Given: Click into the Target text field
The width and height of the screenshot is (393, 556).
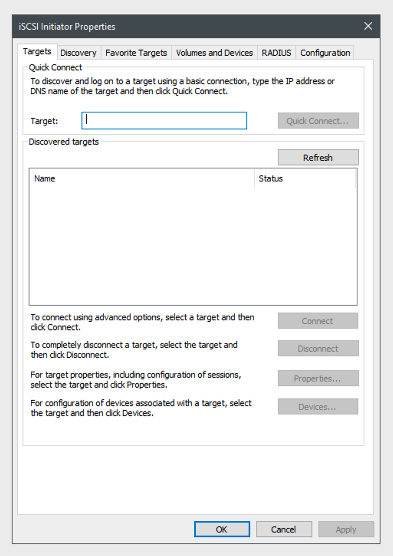Looking at the screenshot, I should point(164,121).
